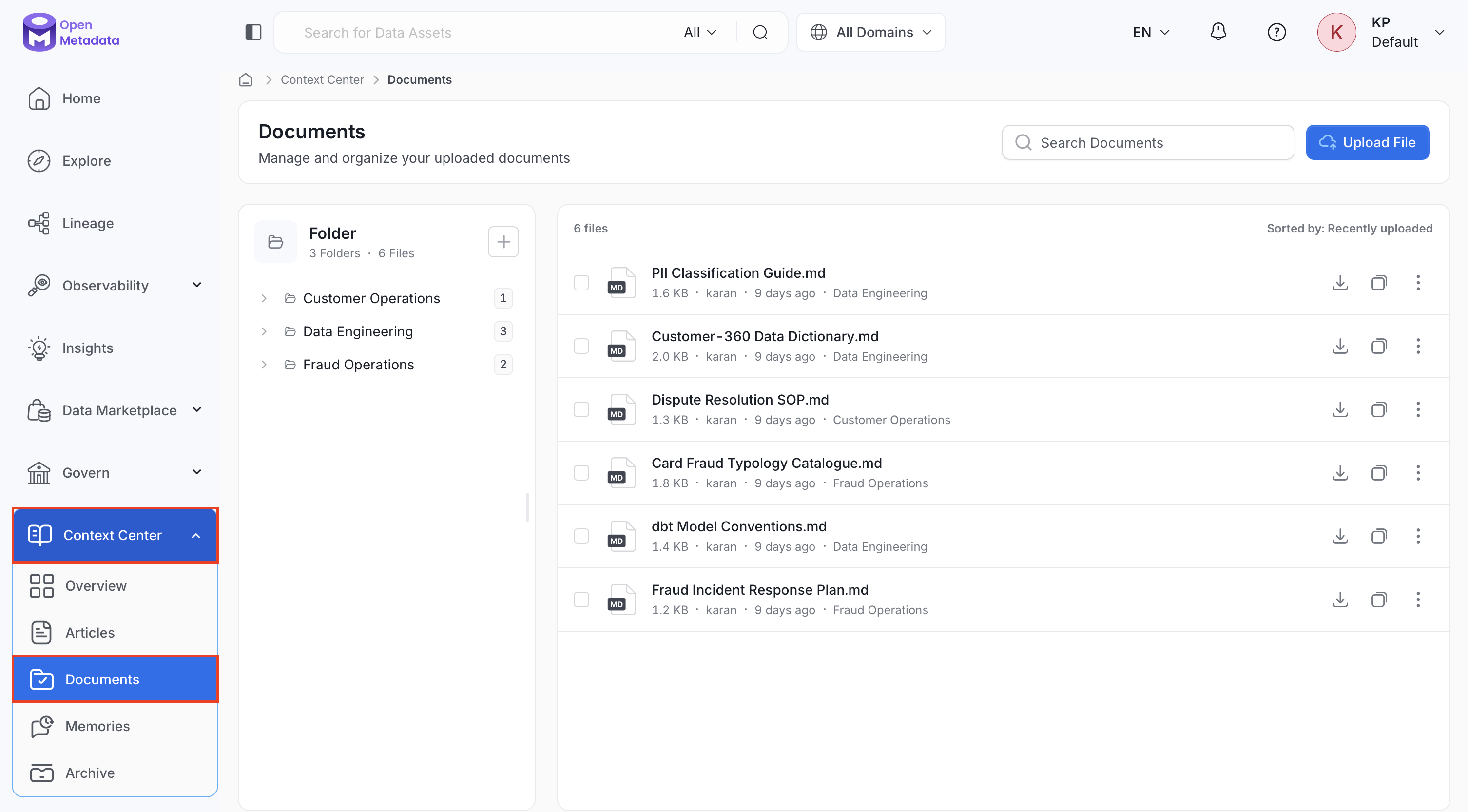The height and width of the screenshot is (812, 1468).
Task: Download Customer-360 Data Dictionary.md
Action: (1340, 346)
